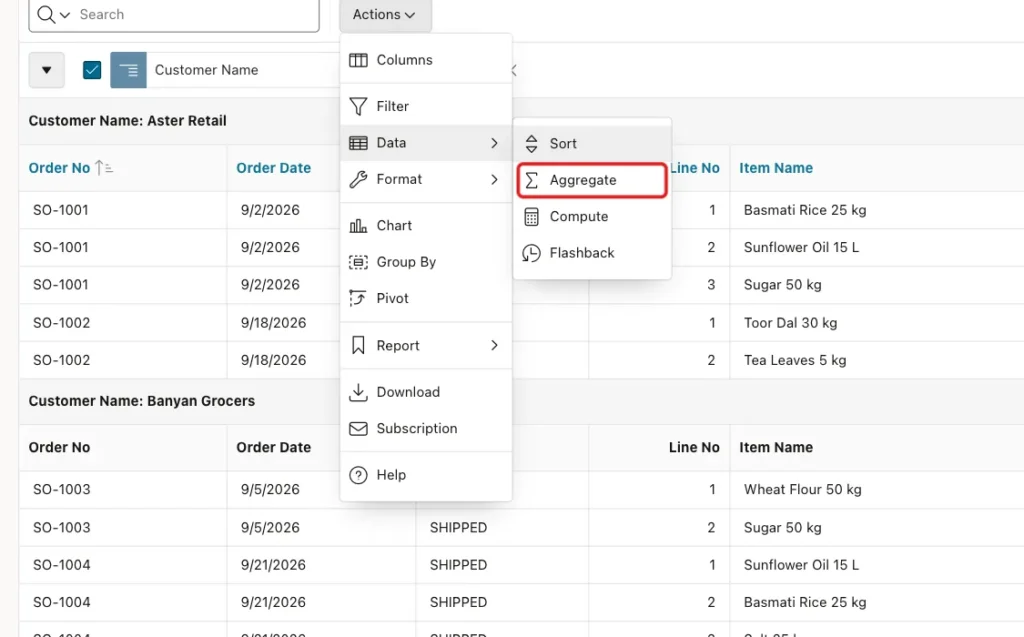The height and width of the screenshot is (637, 1024).
Task: Click the Filter funnel icon
Action: click(x=358, y=106)
